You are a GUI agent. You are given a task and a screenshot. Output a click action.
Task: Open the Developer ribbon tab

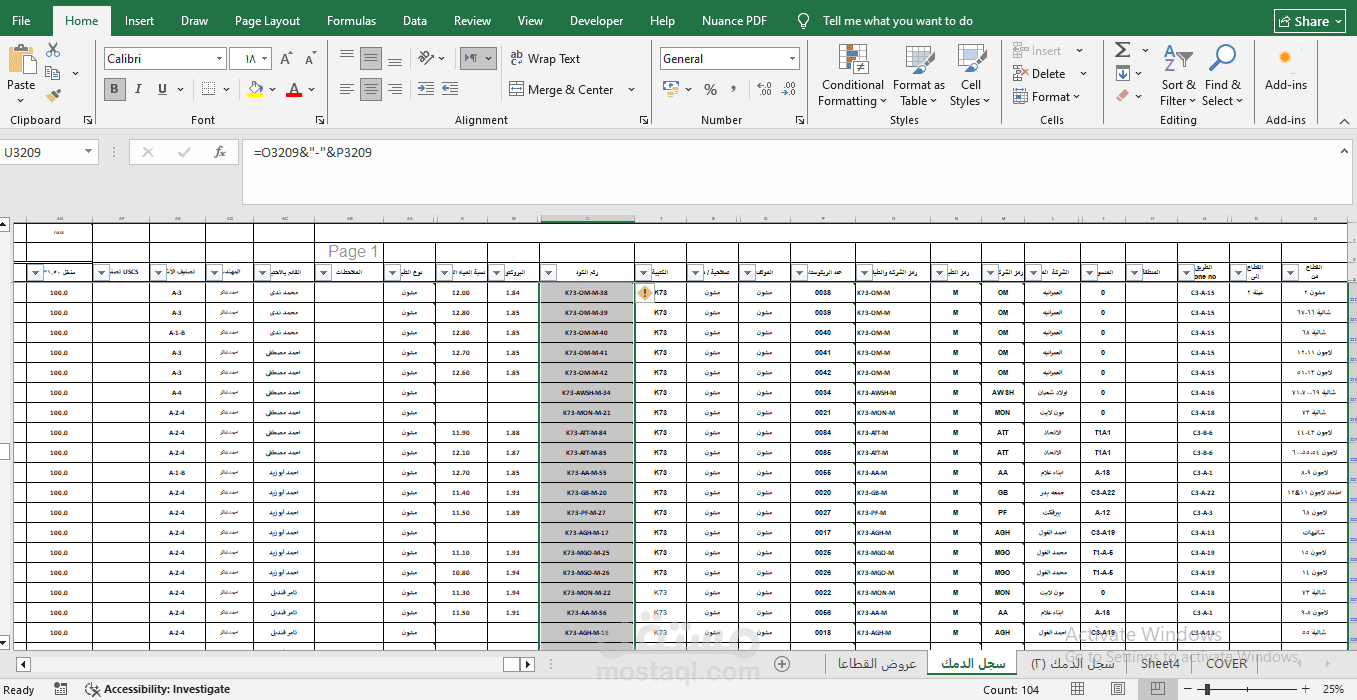coord(596,21)
